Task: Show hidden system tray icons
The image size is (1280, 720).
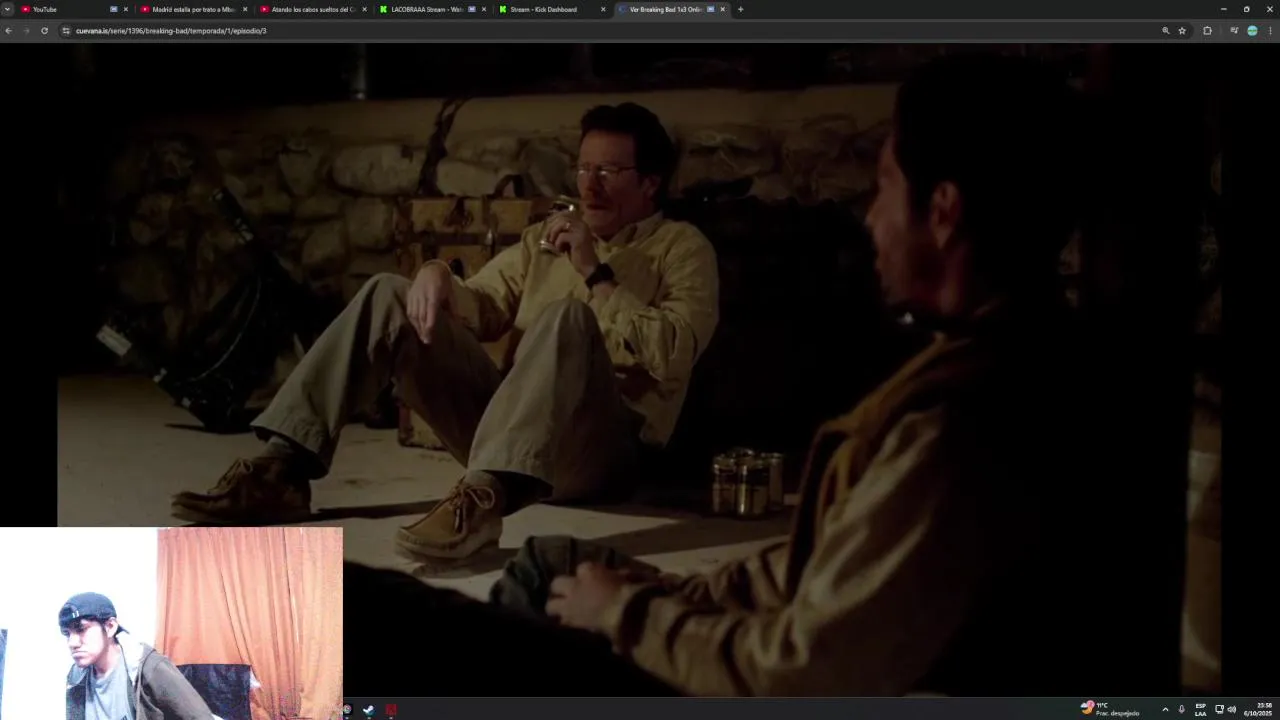Action: click(1165, 709)
